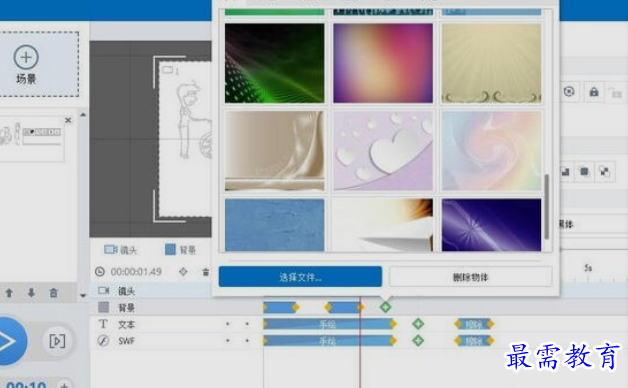Image resolution: width=628 pixels, height=388 pixels.
Task: Choose the pastel swirl background thumbnail
Action: tap(491, 151)
